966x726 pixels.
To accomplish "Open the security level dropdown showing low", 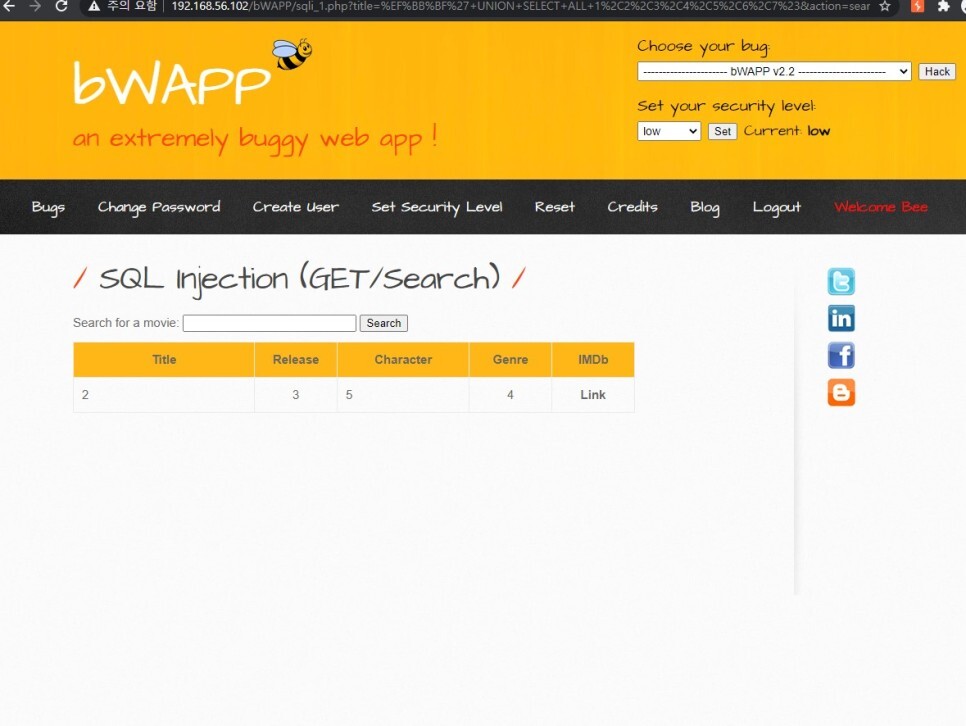I will (x=669, y=131).
